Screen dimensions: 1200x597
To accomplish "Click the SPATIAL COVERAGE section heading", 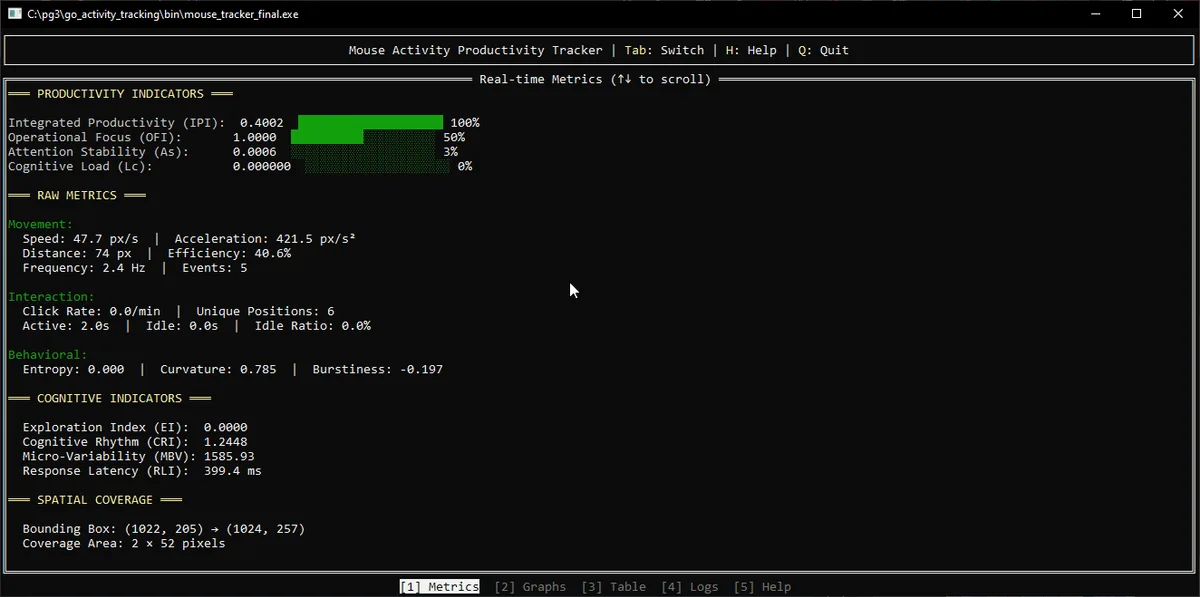I will pos(95,500).
